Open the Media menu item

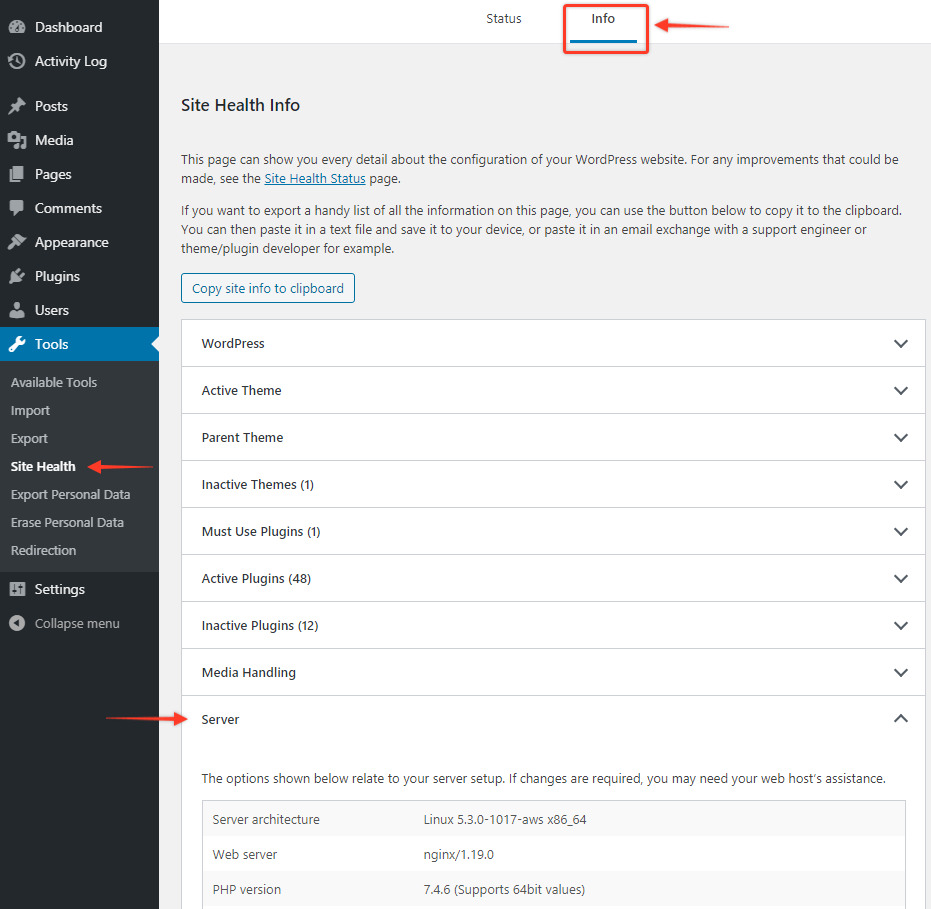pyautogui.click(x=54, y=140)
